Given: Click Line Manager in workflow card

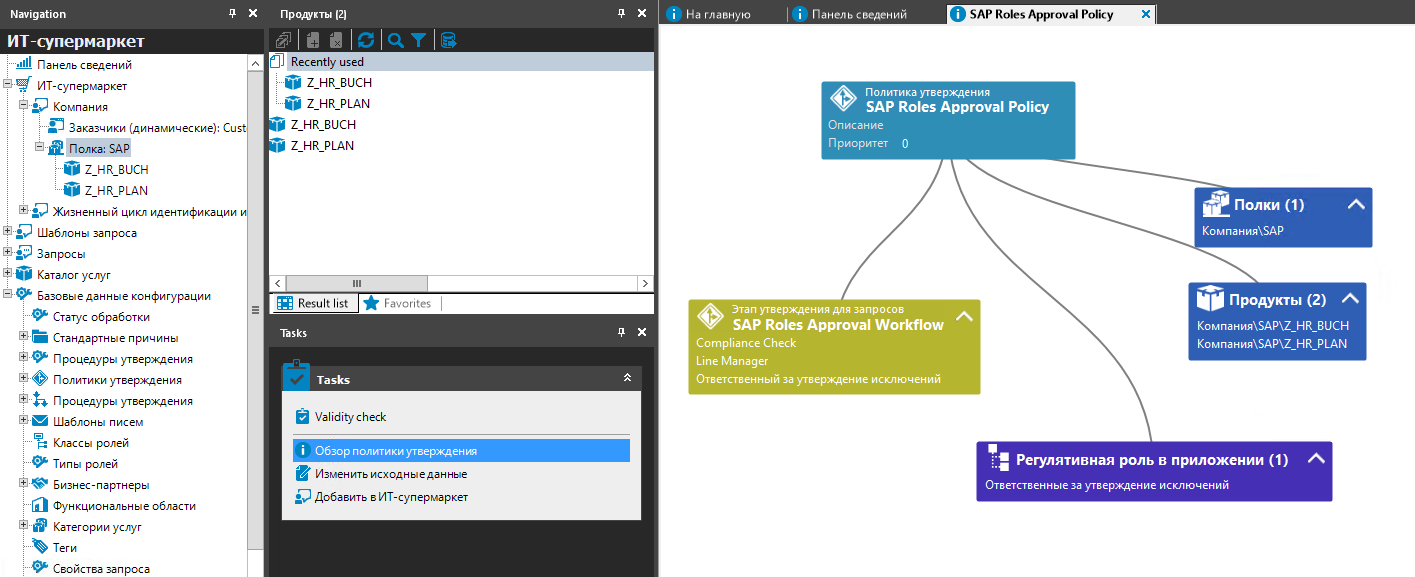Looking at the screenshot, I should [x=732, y=360].
